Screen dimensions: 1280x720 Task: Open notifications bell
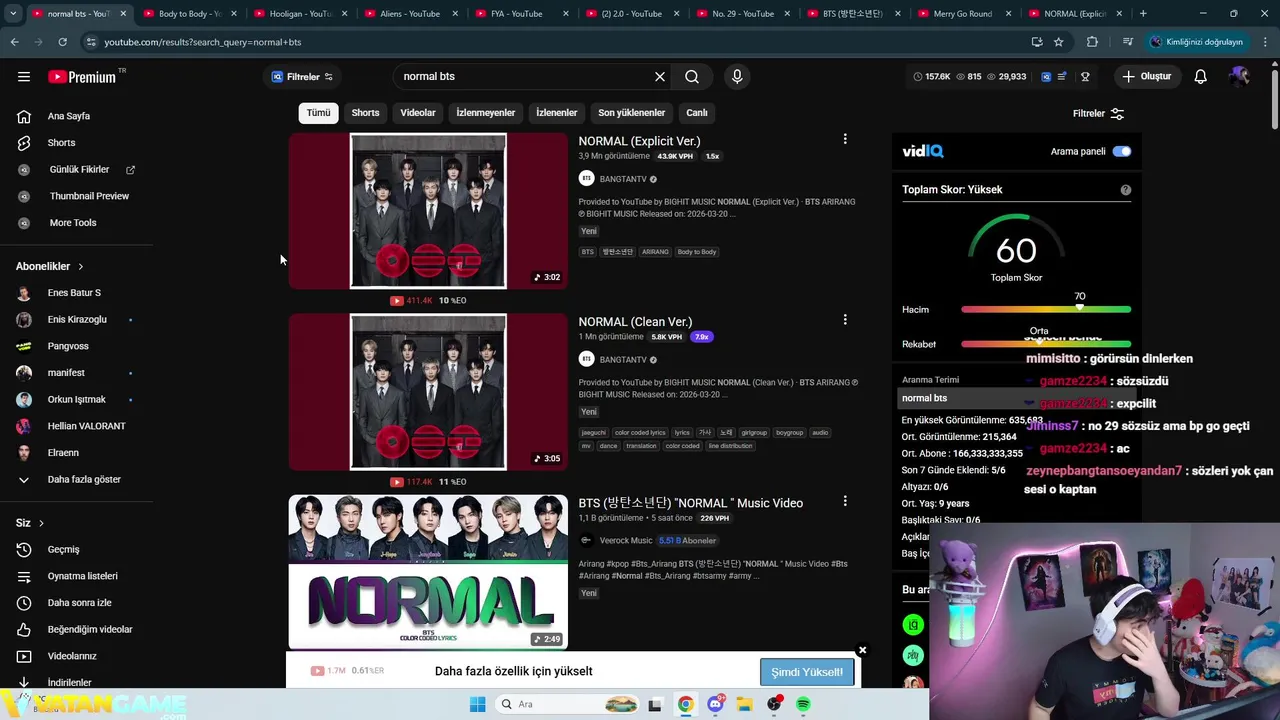(x=1201, y=77)
